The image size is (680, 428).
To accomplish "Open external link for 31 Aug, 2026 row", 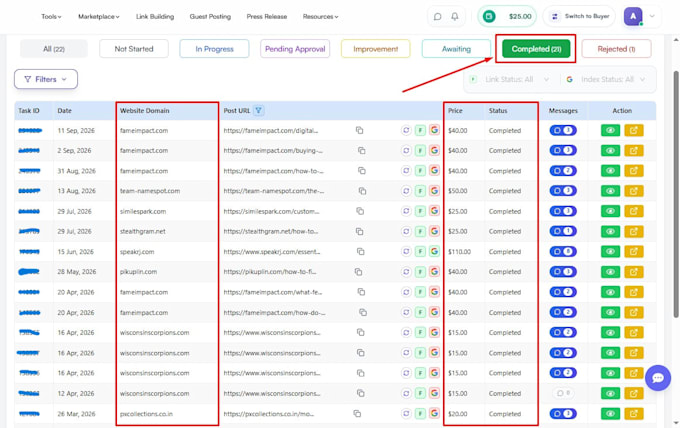I will coord(634,171).
